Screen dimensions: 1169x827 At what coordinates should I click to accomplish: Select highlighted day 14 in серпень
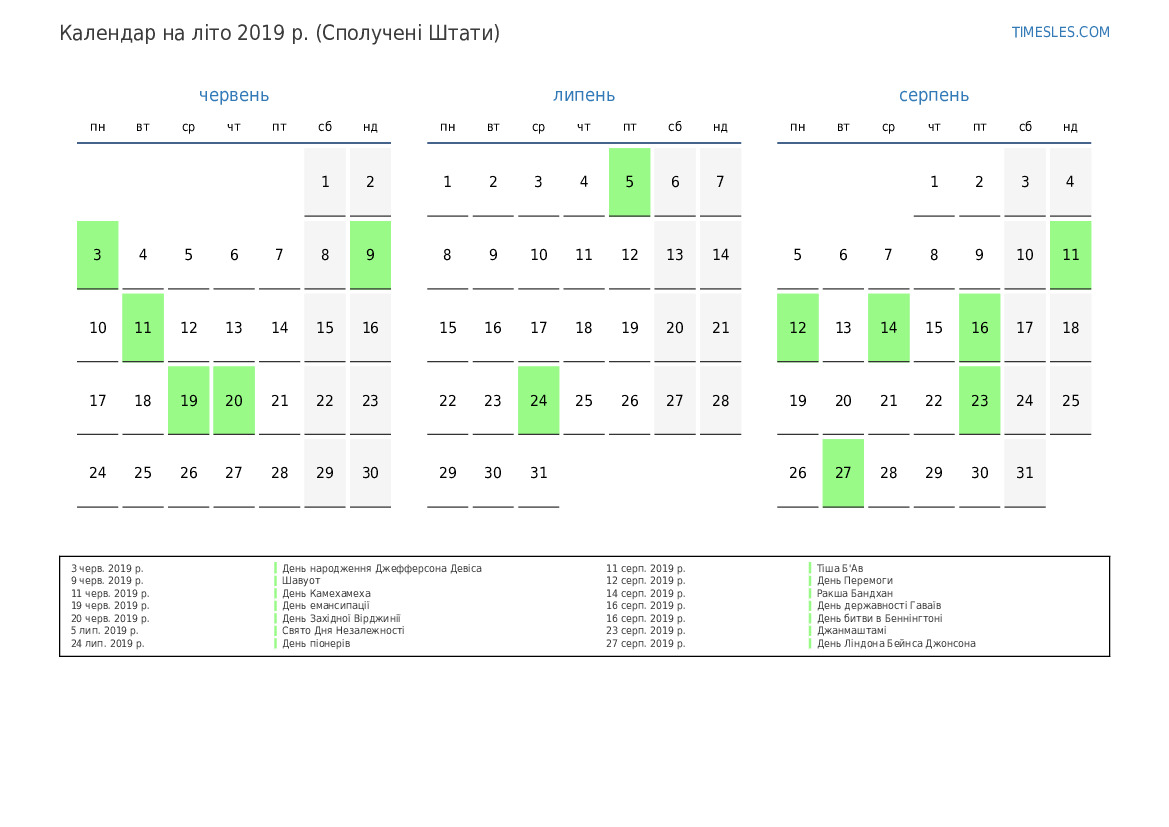click(889, 327)
